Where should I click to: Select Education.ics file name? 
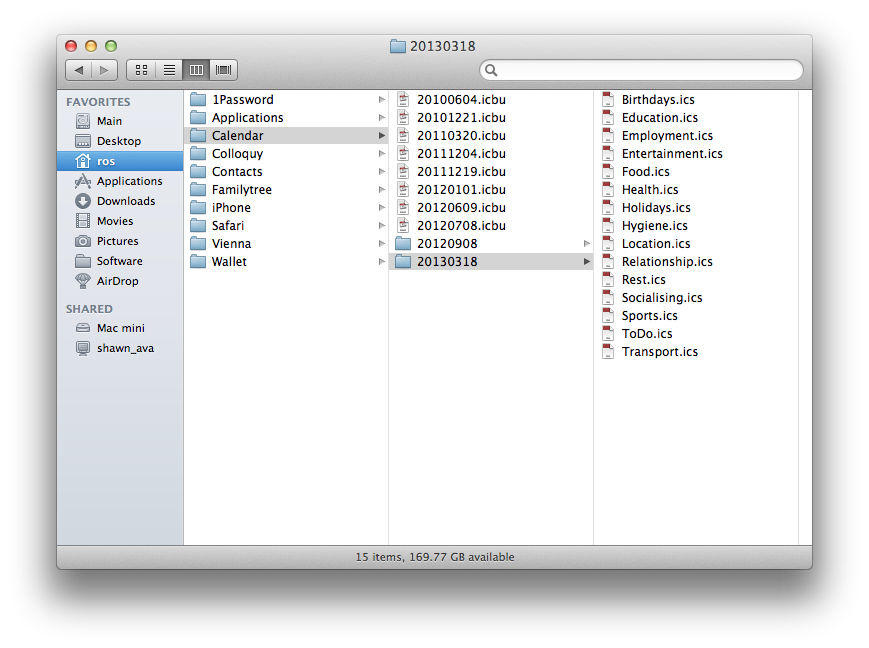(660, 118)
